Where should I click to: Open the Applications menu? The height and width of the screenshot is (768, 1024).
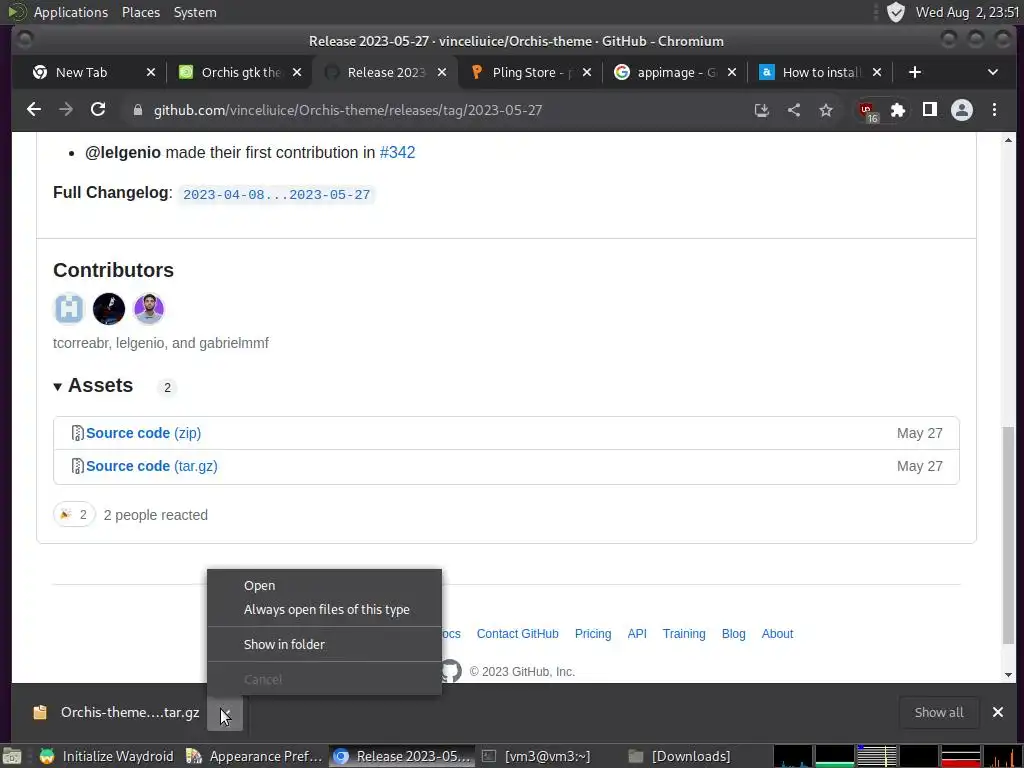click(71, 12)
